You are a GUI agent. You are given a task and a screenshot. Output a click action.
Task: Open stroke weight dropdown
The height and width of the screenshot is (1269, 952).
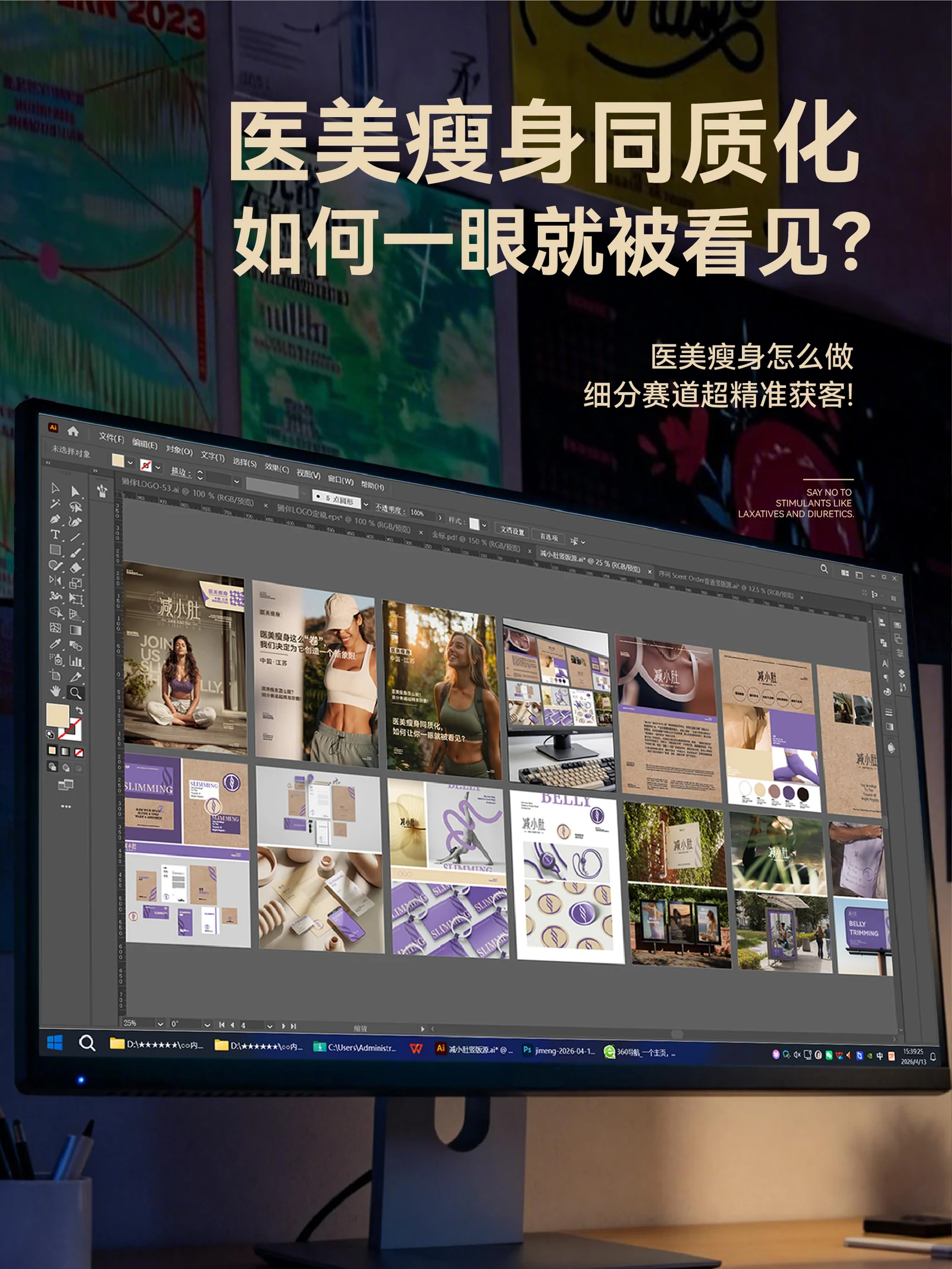[236, 481]
